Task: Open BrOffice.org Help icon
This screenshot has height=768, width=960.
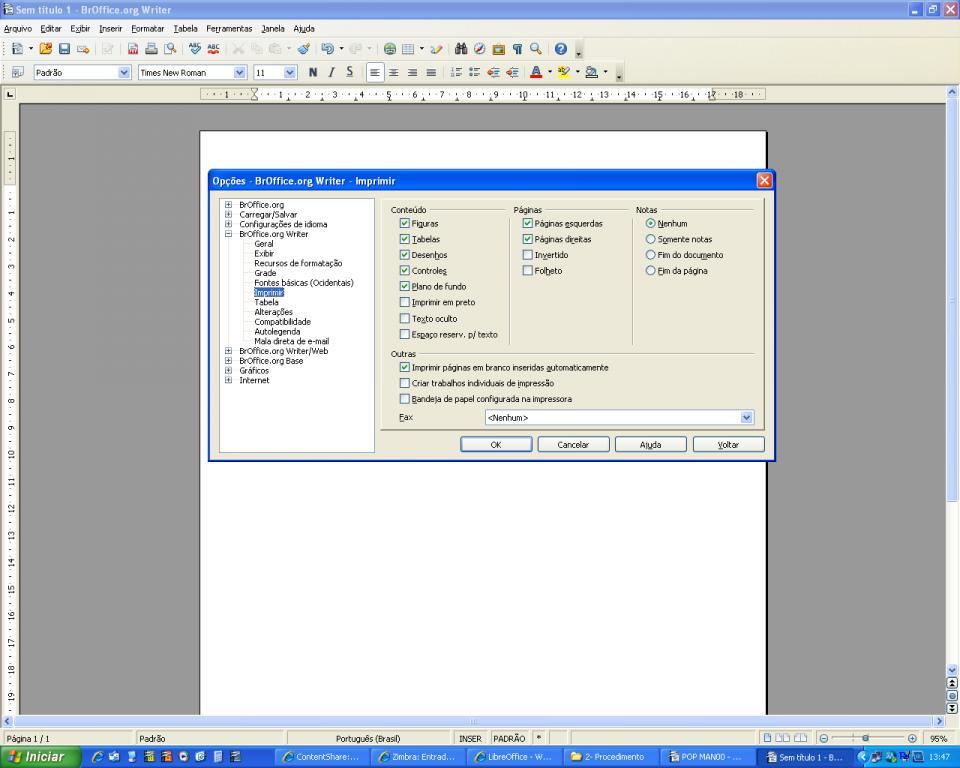Action: point(561,49)
